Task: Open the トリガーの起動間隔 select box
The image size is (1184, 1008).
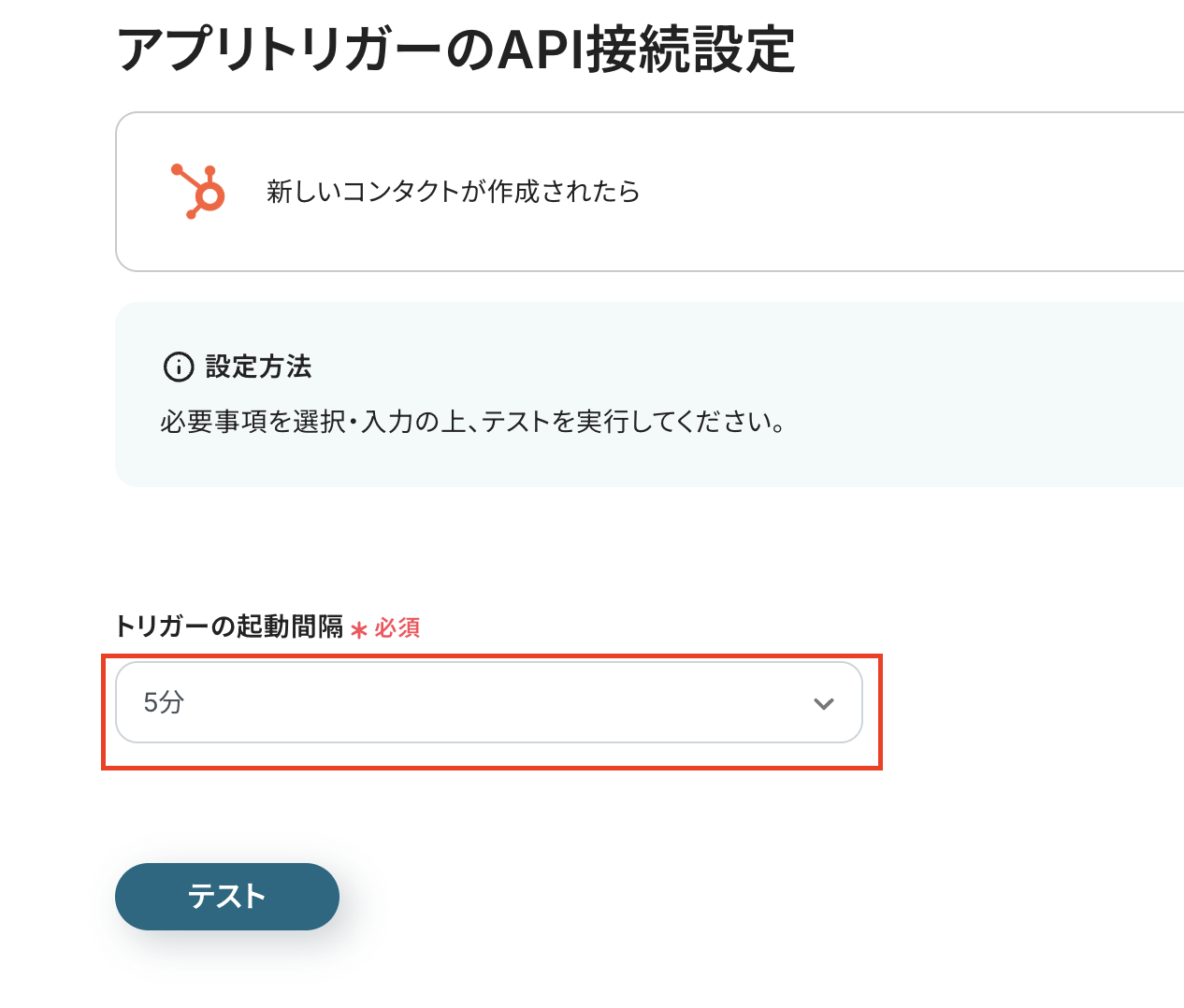Action: (x=488, y=702)
